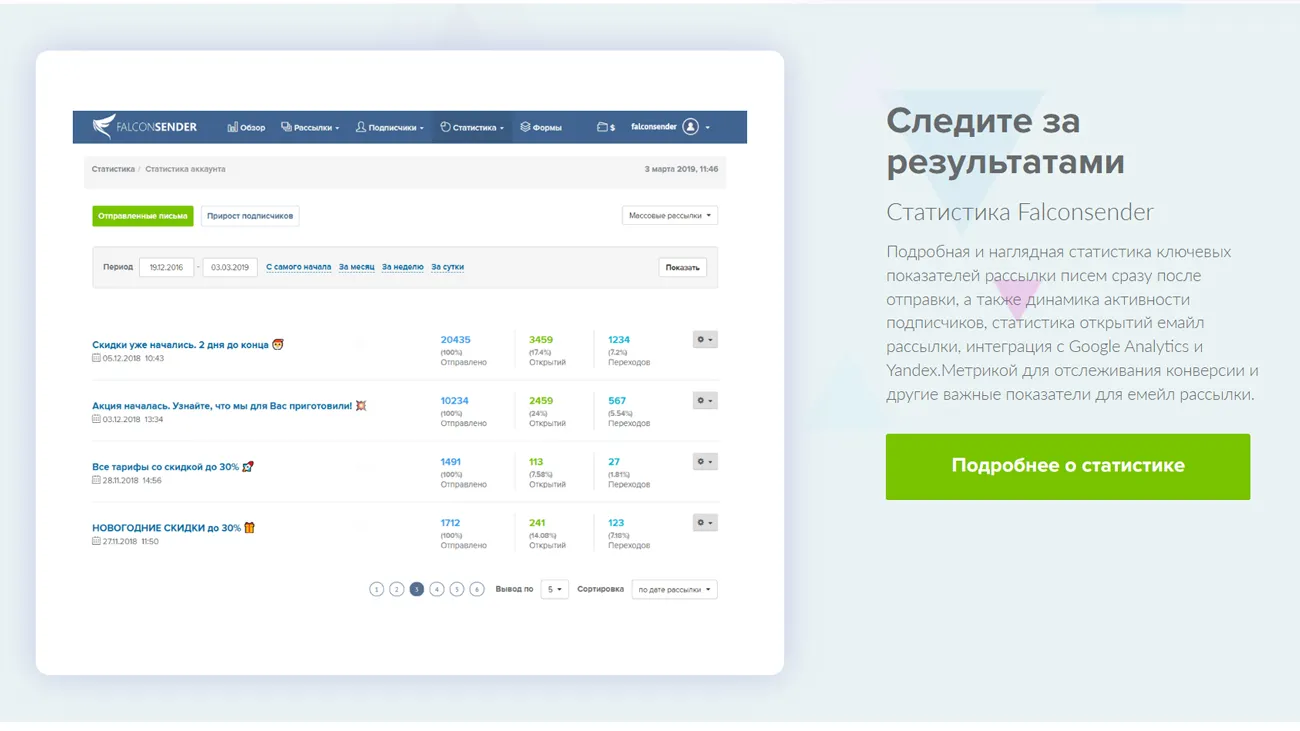1300x731 pixels.
Task: Open the Обзор overview page
Action: 246,128
